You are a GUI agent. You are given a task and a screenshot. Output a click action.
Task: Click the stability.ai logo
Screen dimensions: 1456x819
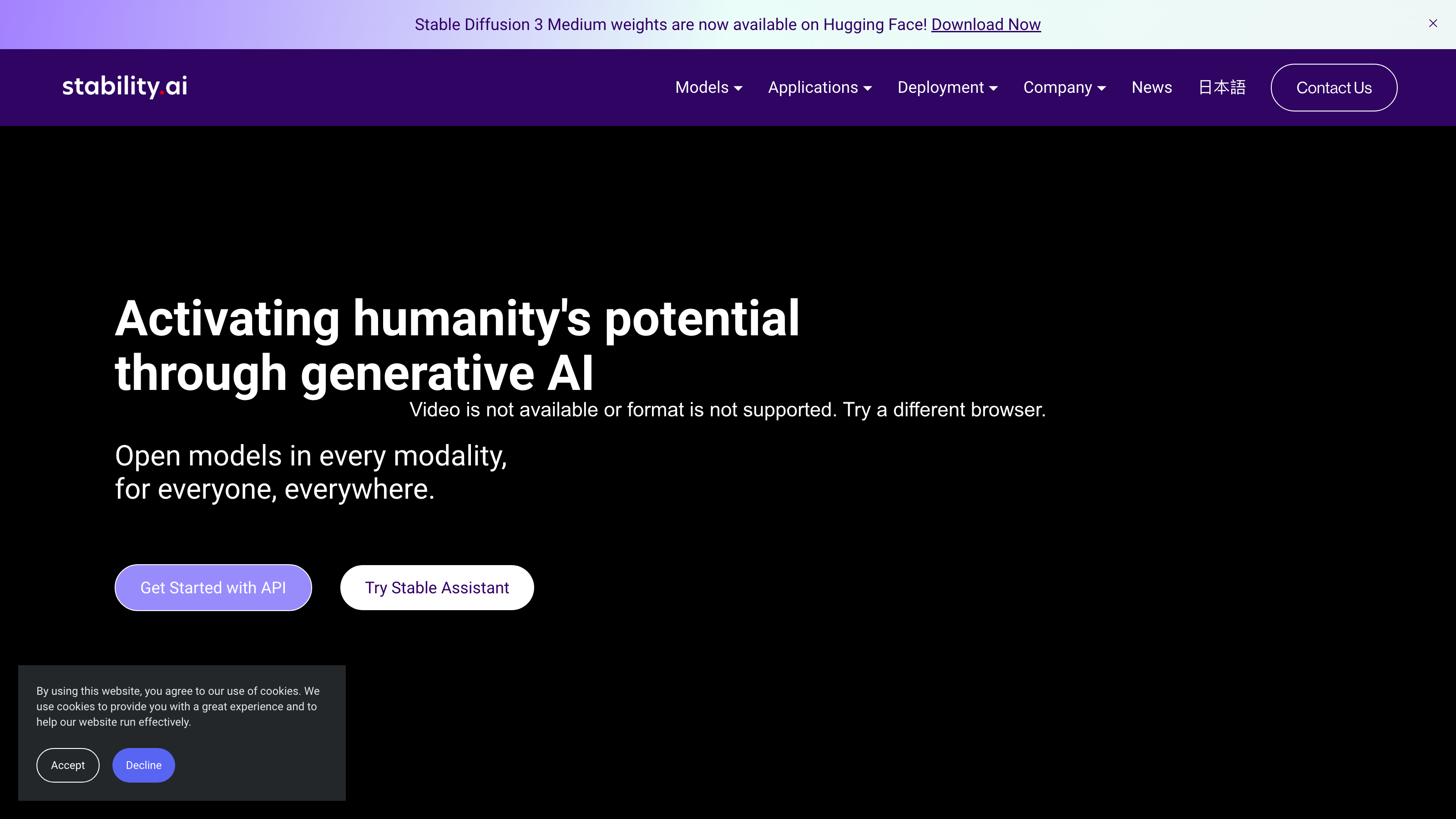124,86
